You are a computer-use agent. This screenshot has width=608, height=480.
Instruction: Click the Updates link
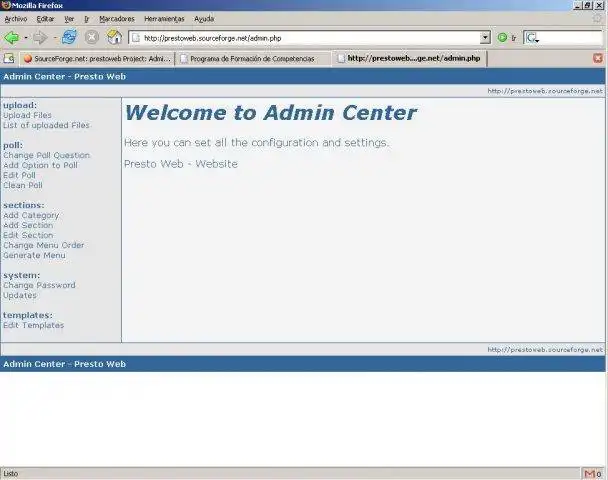[20, 296]
